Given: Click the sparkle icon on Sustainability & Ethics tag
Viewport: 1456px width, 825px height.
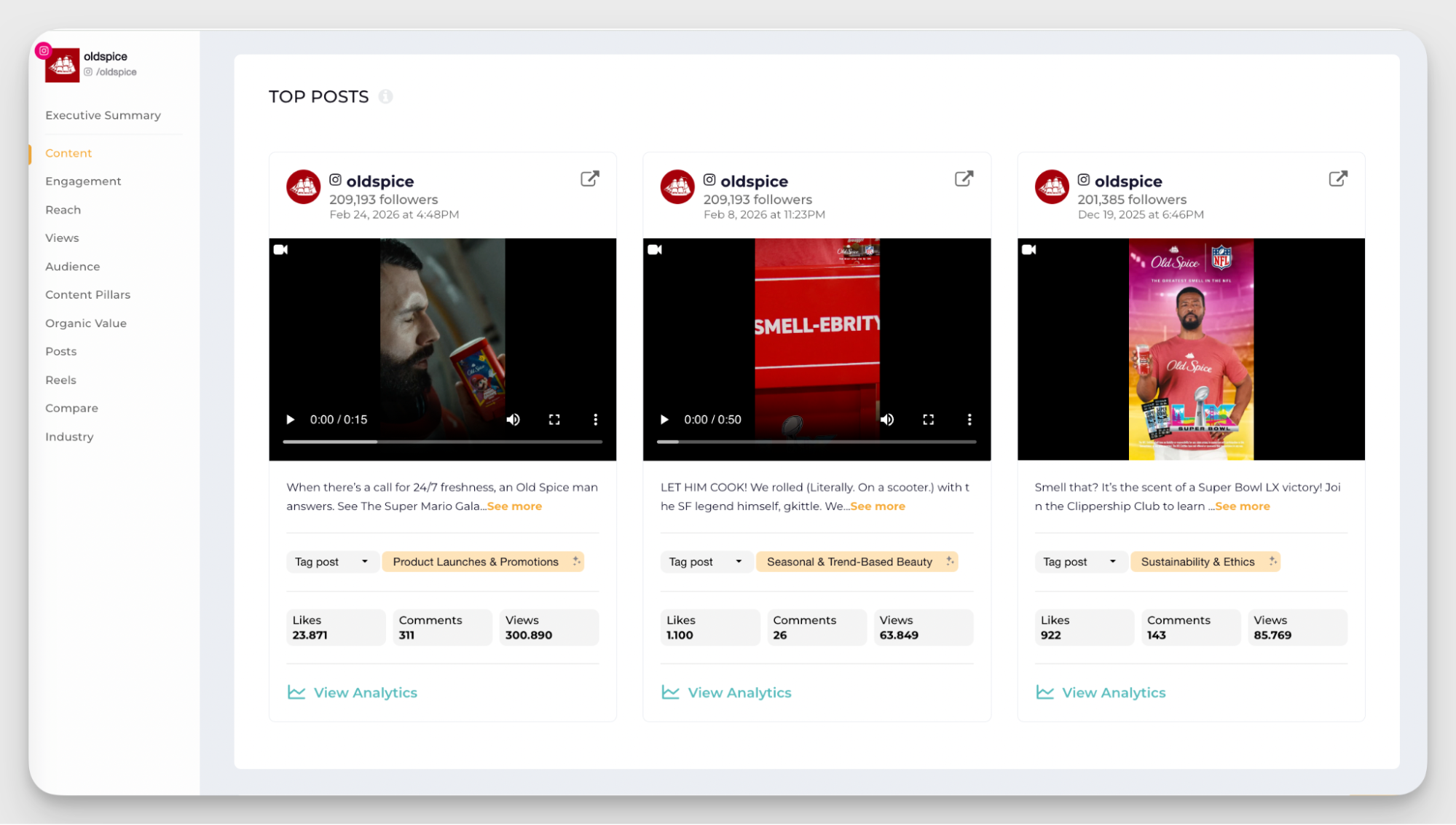Looking at the screenshot, I should tap(1272, 560).
